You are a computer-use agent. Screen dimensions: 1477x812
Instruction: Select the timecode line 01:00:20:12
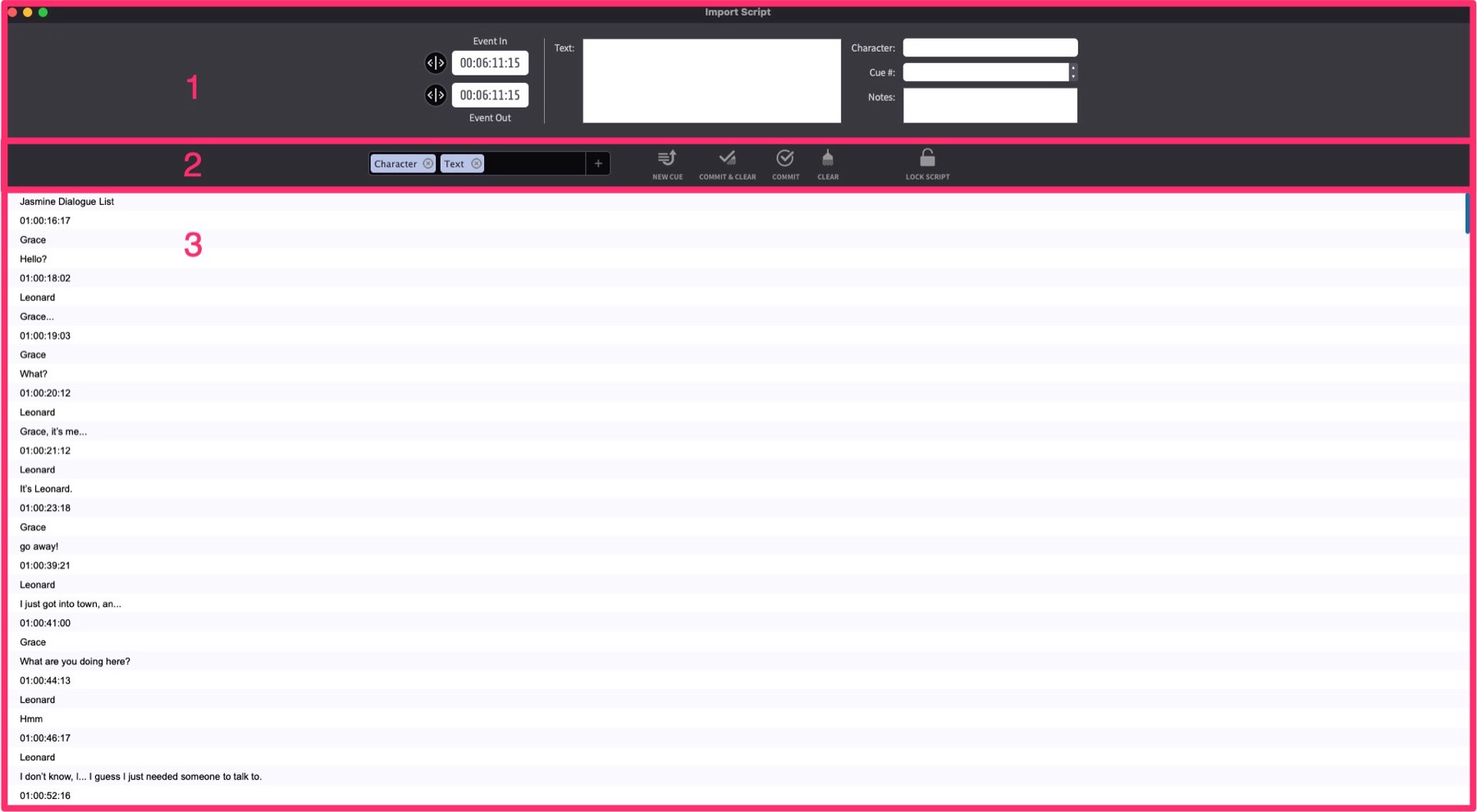click(x=45, y=393)
